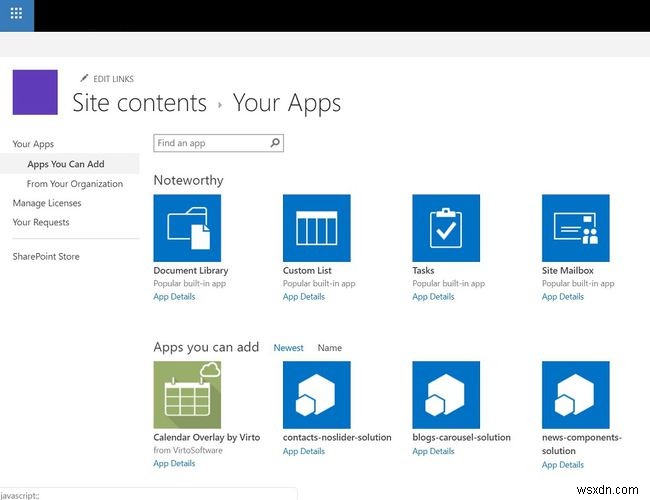Select the Custom List app tile
This screenshot has height=500, width=650.
click(x=317, y=228)
